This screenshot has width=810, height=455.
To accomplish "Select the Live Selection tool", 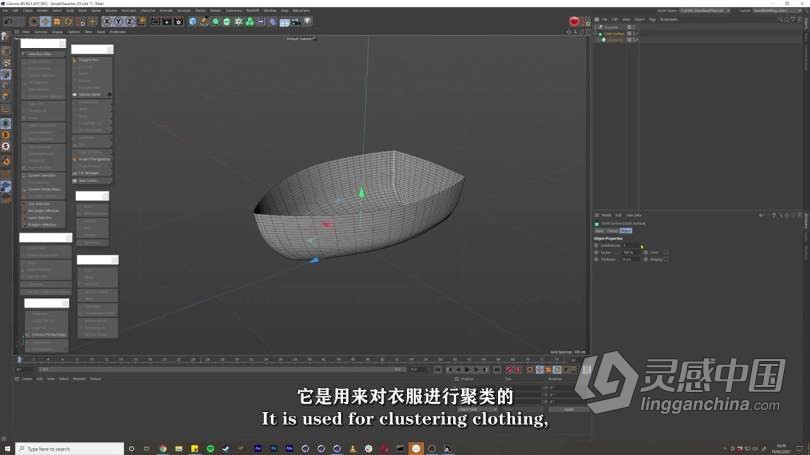I will pyautogui.click(x=34, y=22).
